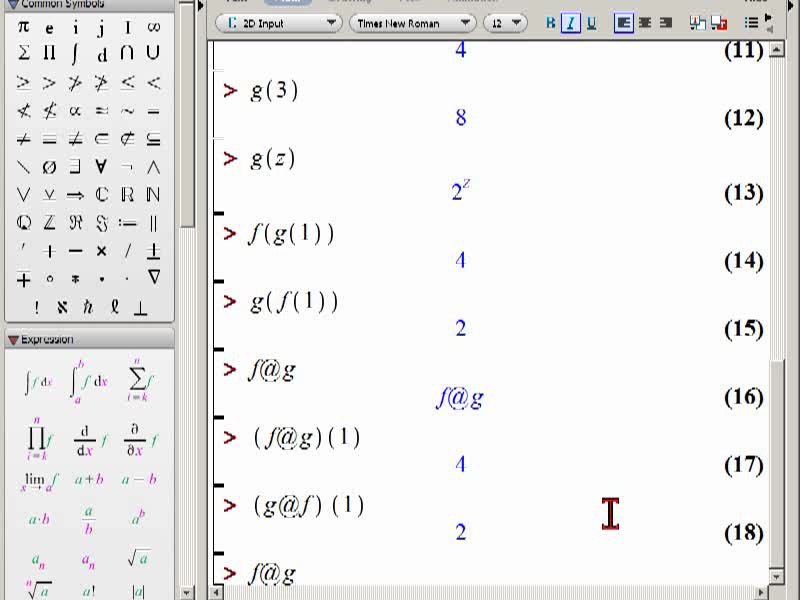The height and width of the screenshot is (600, 800).
Task: Insert the pi symbol from Common Symbols
Action: tap(23, 27)
